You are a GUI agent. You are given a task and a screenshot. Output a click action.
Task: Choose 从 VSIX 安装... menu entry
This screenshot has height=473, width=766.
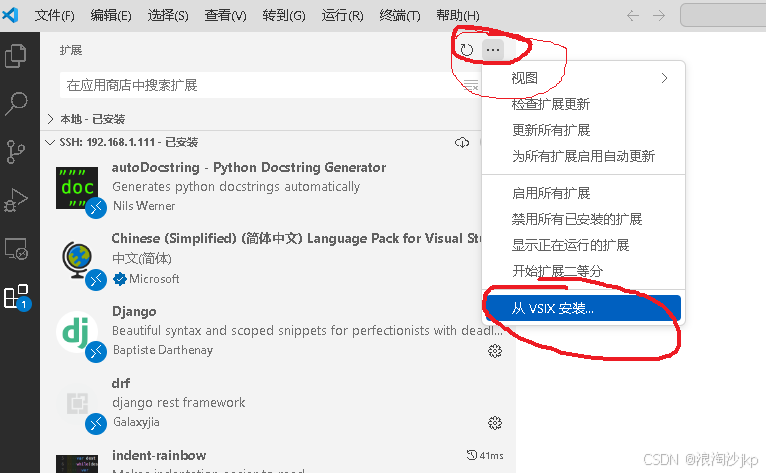click(583, 308)
